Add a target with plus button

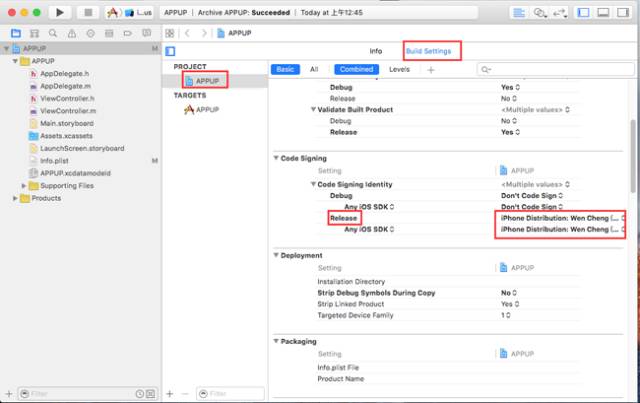(x=170, y=394)
